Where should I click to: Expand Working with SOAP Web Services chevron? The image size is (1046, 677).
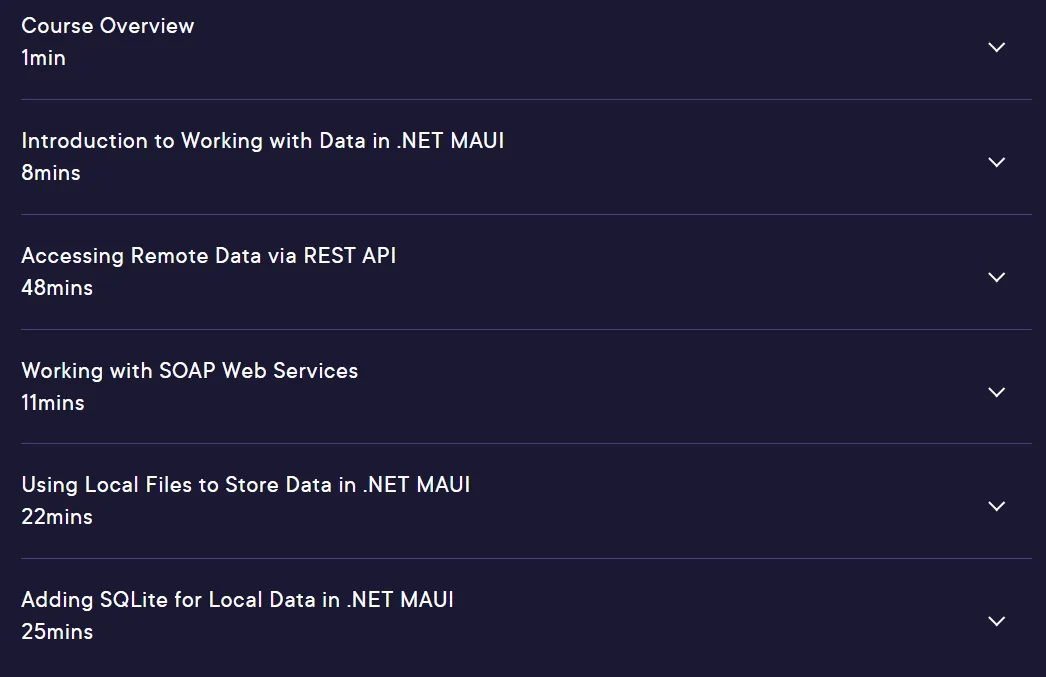996,392
